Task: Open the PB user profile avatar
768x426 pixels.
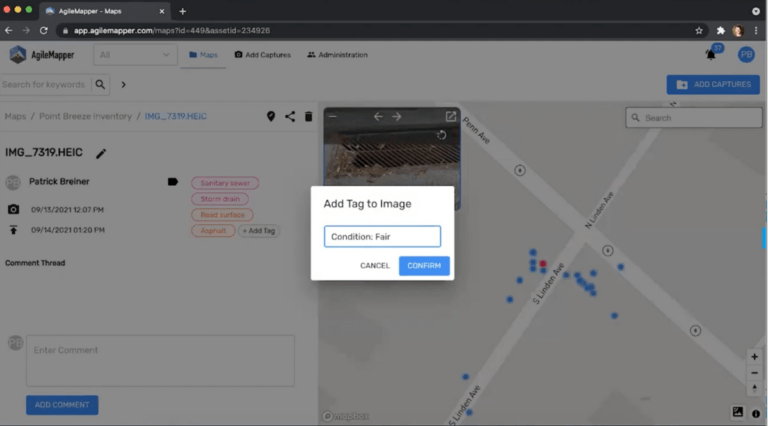Action: point(746,54)
